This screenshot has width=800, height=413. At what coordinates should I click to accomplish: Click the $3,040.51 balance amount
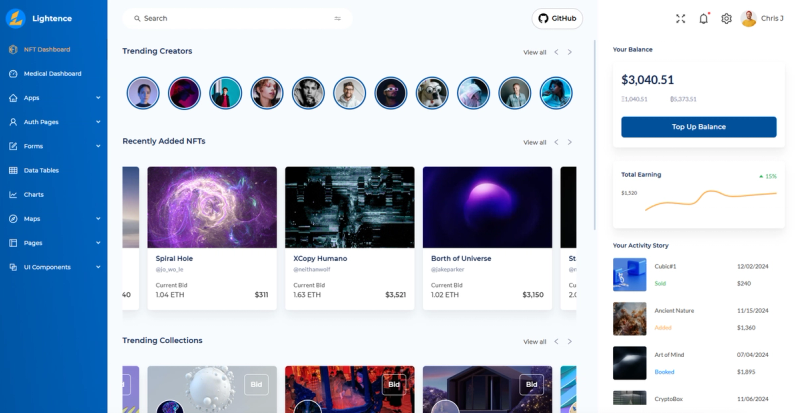(647, 80)
